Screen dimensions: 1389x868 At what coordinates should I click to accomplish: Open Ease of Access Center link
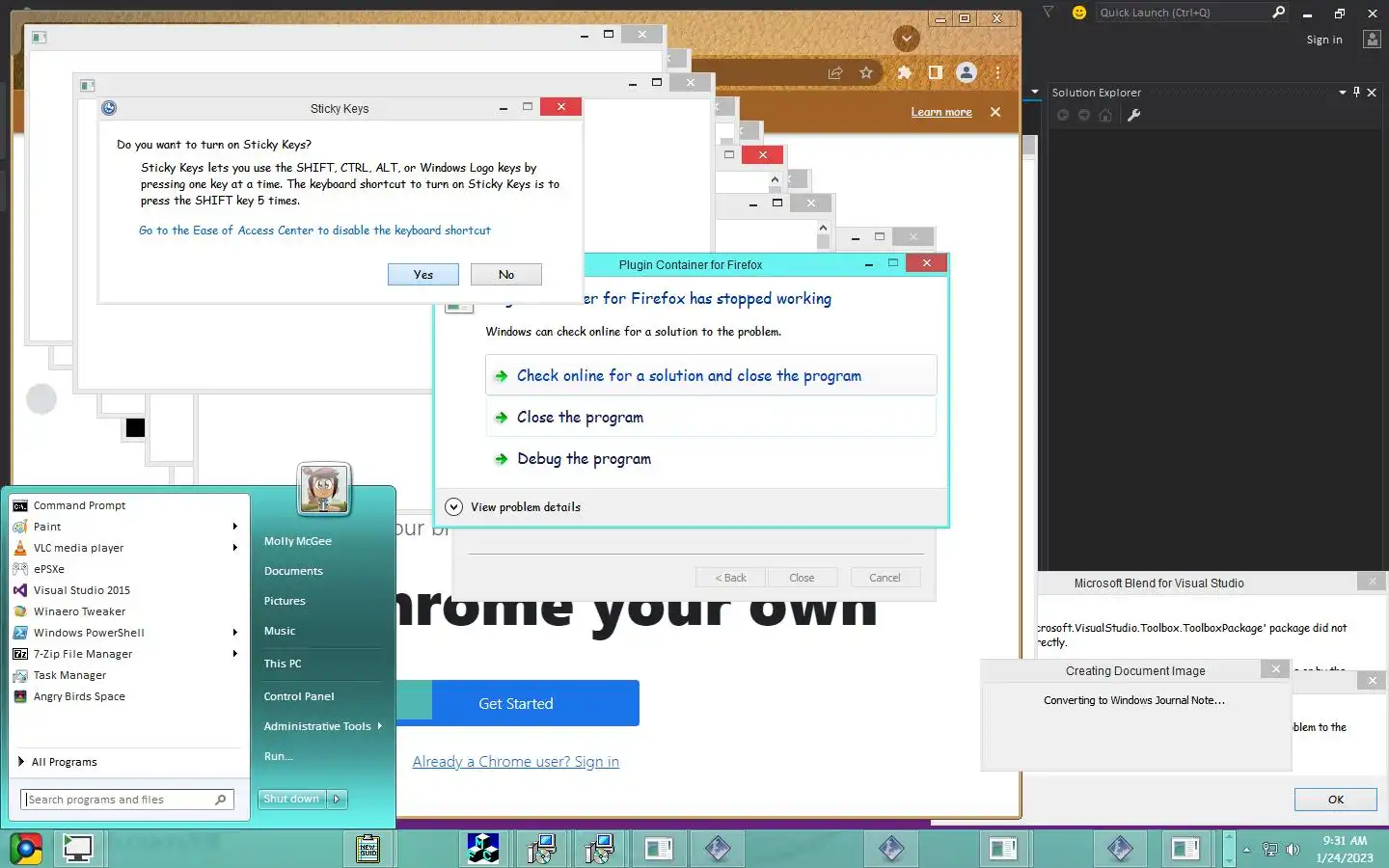[x=314, y=231]
